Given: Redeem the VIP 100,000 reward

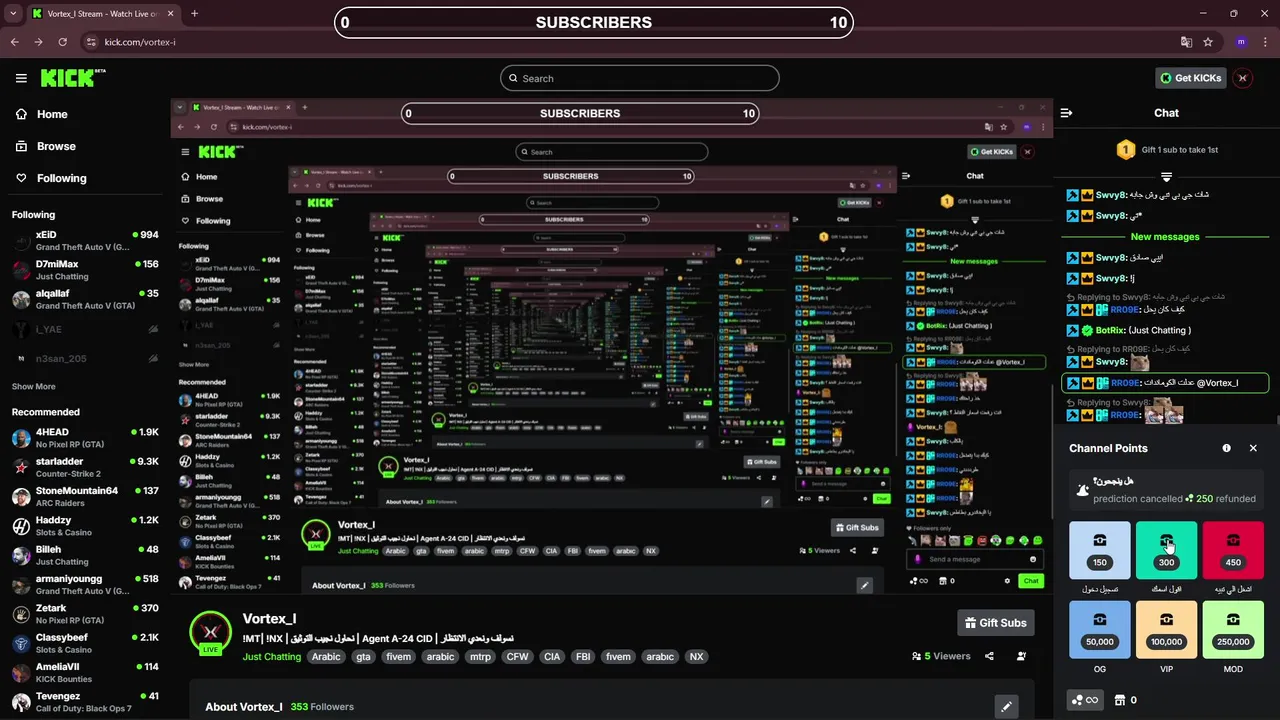Looking at the screenshot, I should [x=1166, y=630].
